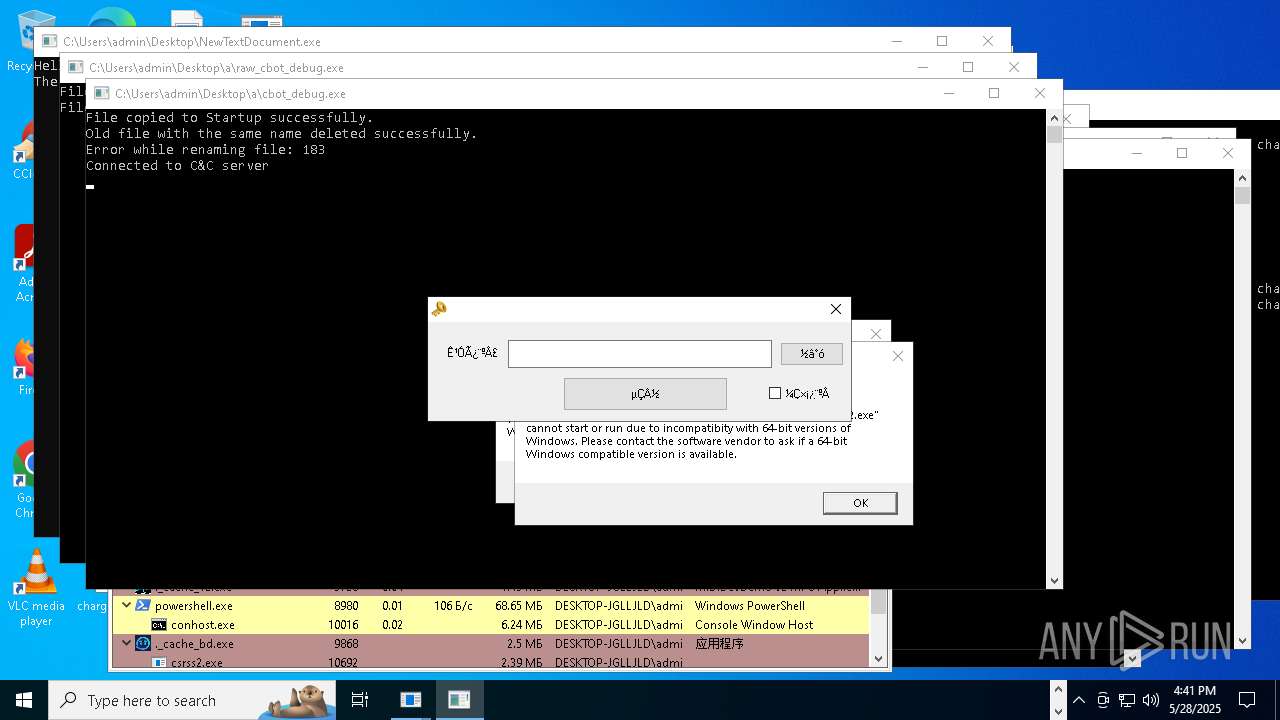
Task: Click the csrss2.exe process icon
Action: pyautogui.click(x=158, y=662)
